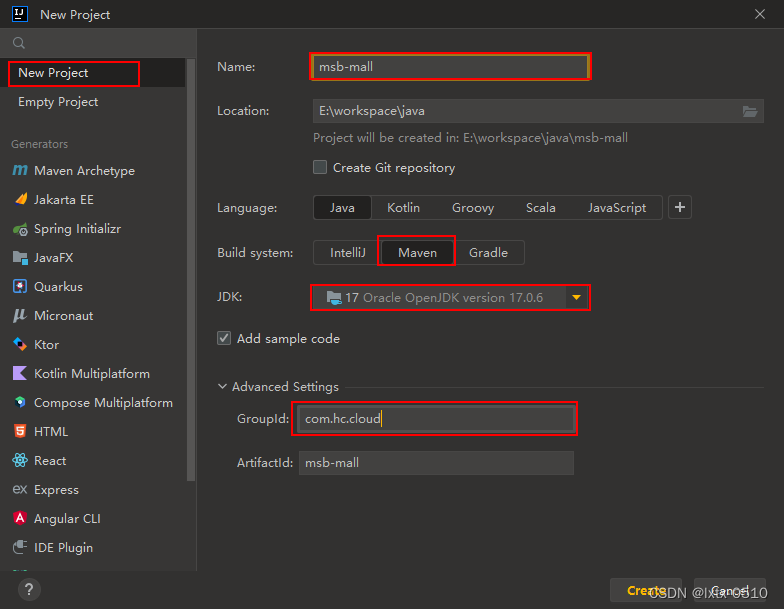Select Quarkus generator entry
This screenshot has height=609, width=784.
pyautogui.click(x=92, y=286)
